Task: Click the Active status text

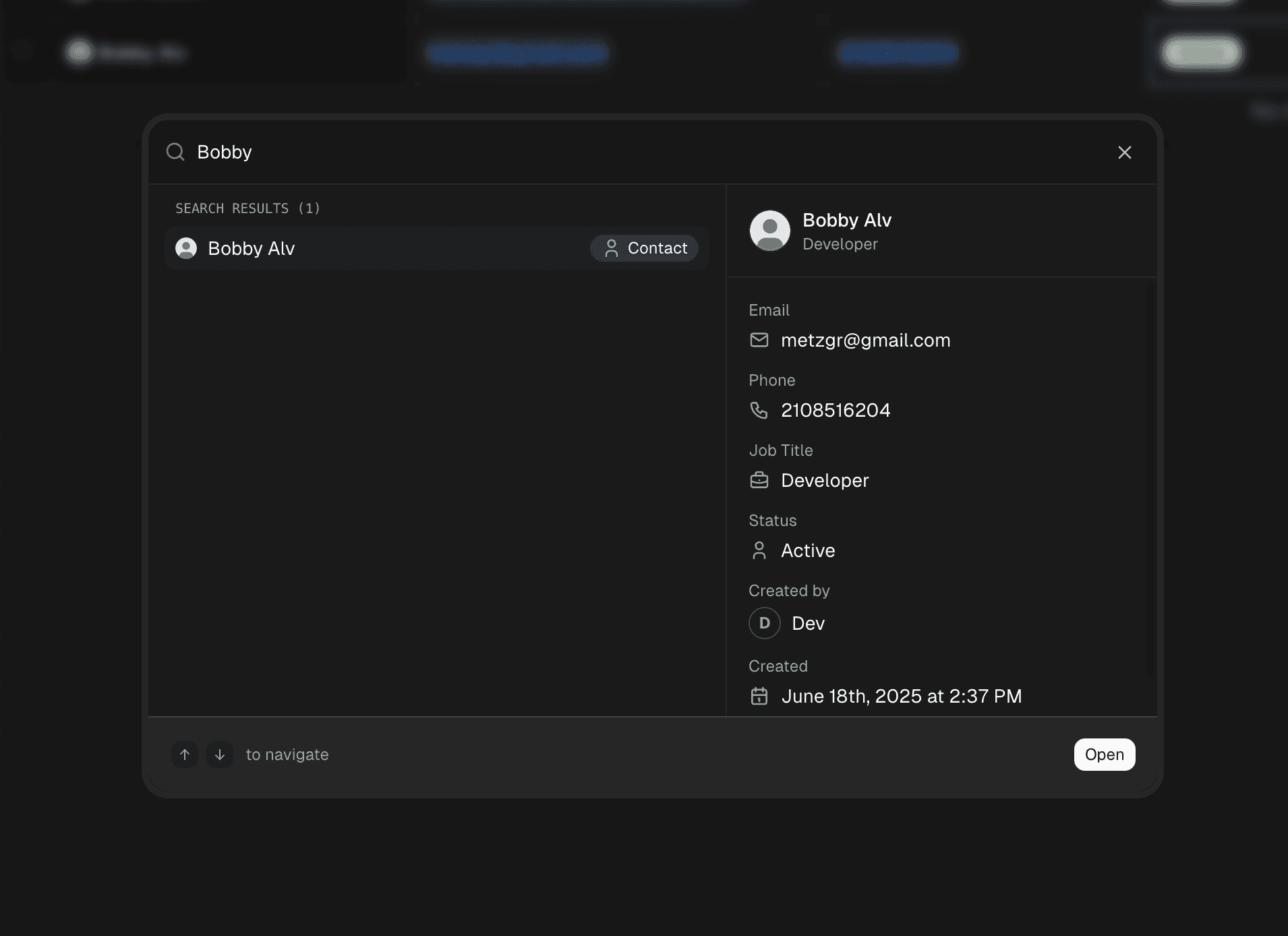Action: pyautogui.click(x=807, y=550)
